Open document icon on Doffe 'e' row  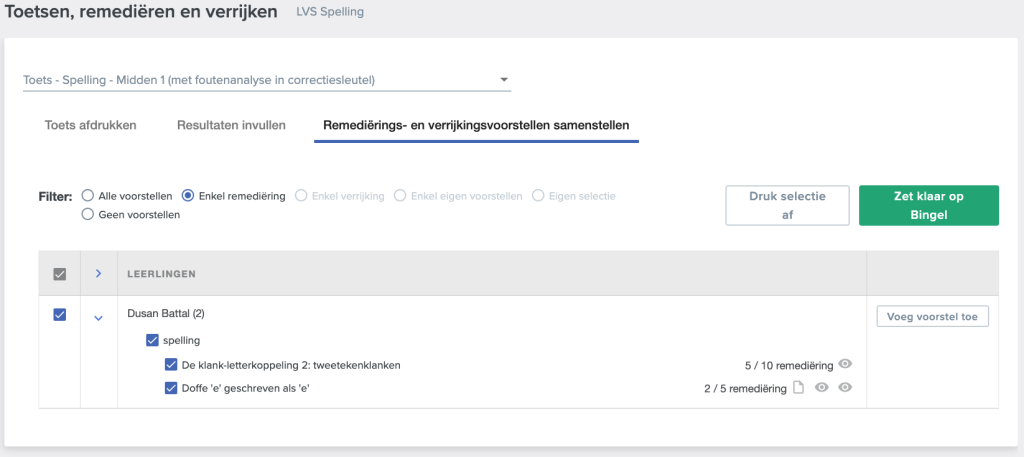pos(798,388)
